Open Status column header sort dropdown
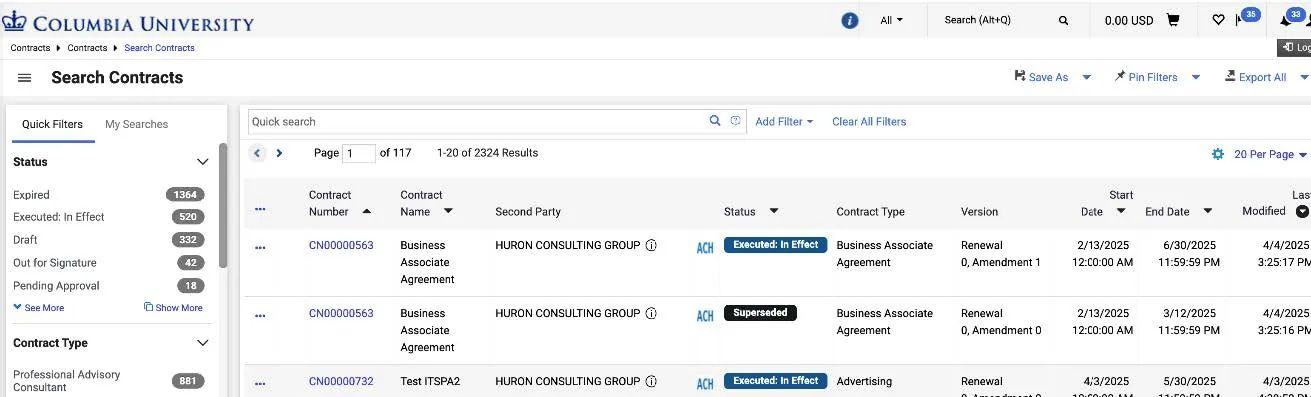This screenshot has height=397, width=1311. pos(774,211)
